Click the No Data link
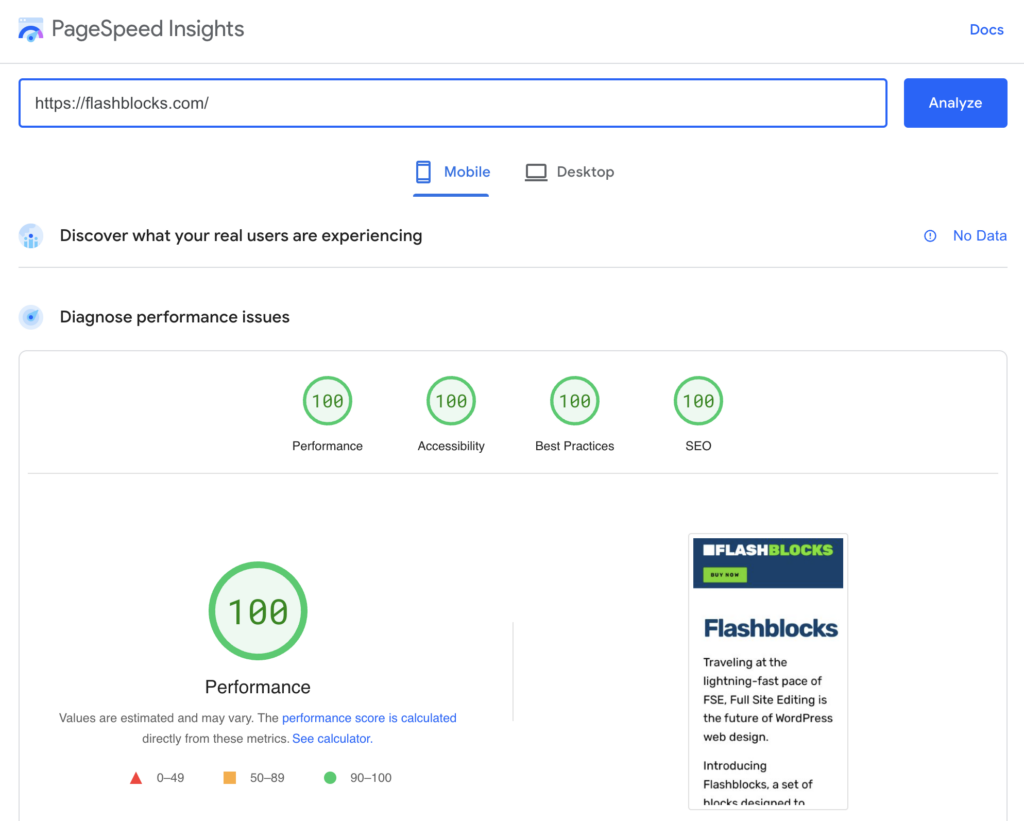 979,236
